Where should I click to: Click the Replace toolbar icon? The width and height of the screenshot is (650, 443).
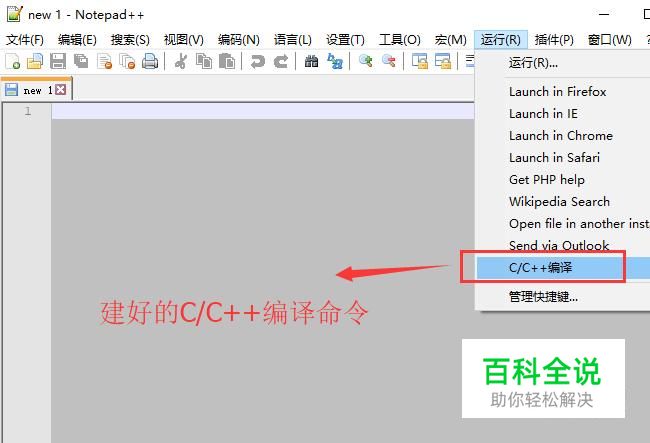click(x=335, y=61)
